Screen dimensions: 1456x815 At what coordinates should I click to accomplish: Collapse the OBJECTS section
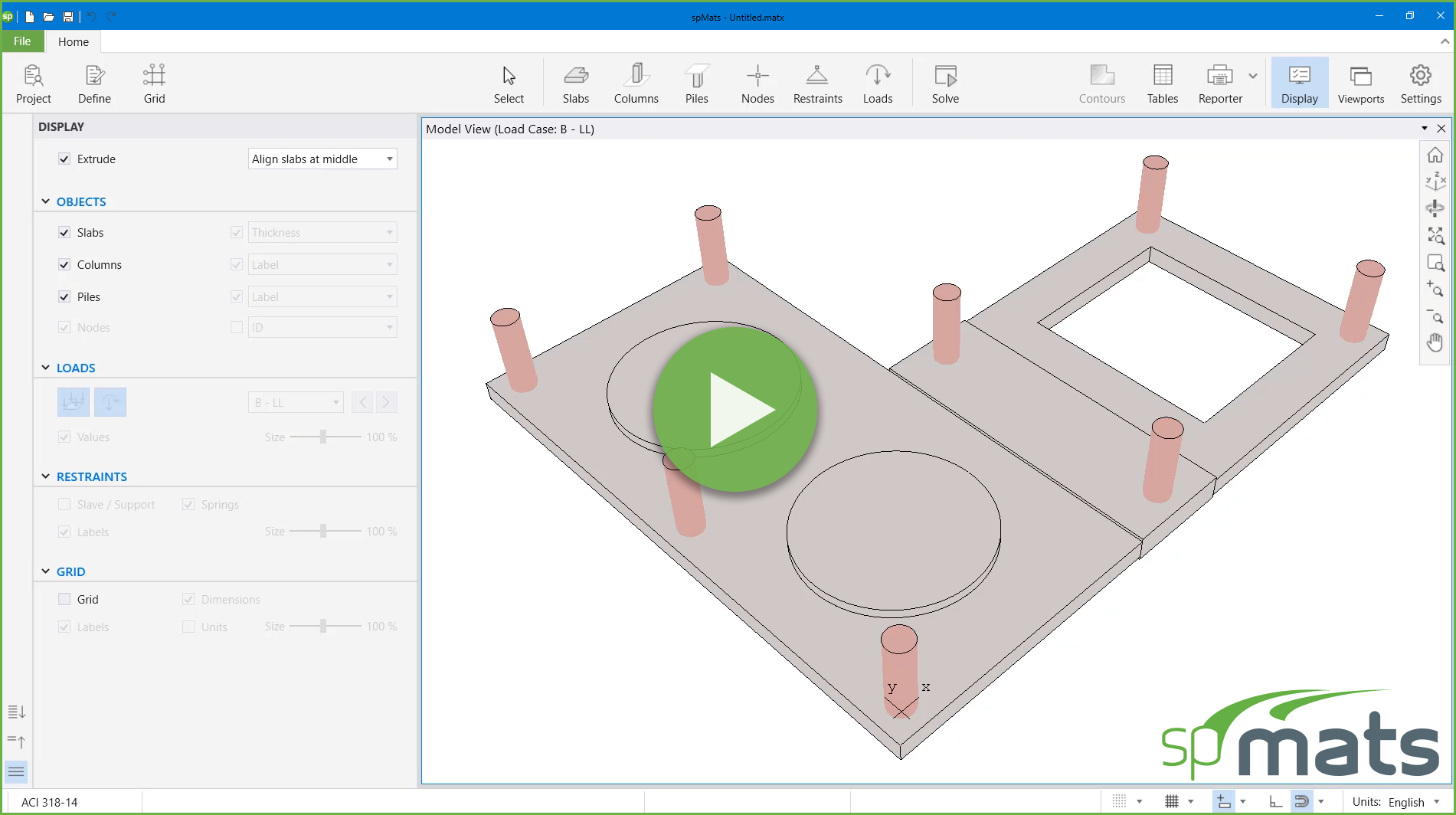(x=46, y=201)
